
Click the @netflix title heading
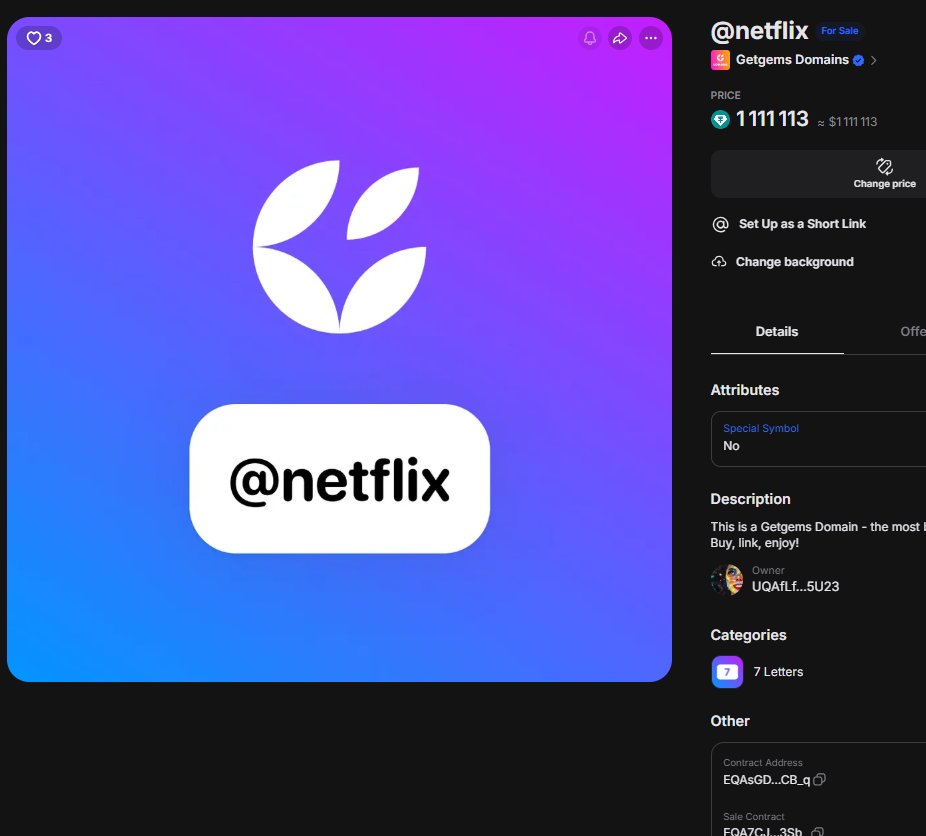pyautogui.click(x=759, y=31)
